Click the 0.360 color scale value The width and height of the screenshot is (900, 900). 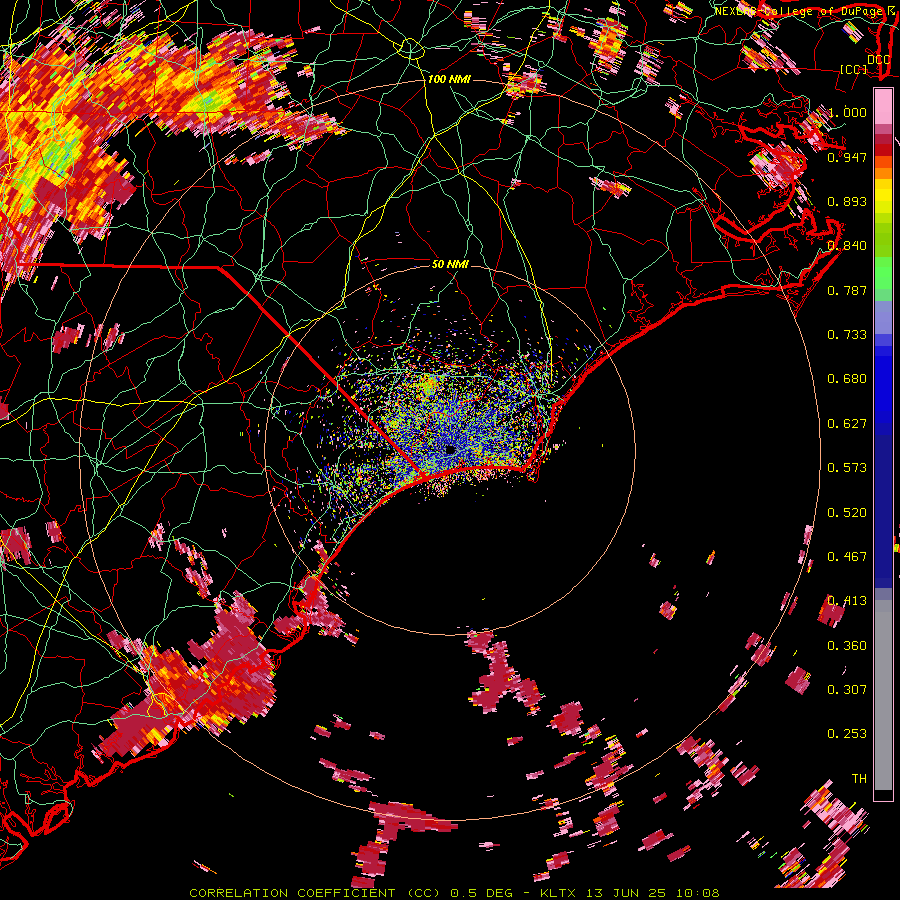[x=847, y=646]
